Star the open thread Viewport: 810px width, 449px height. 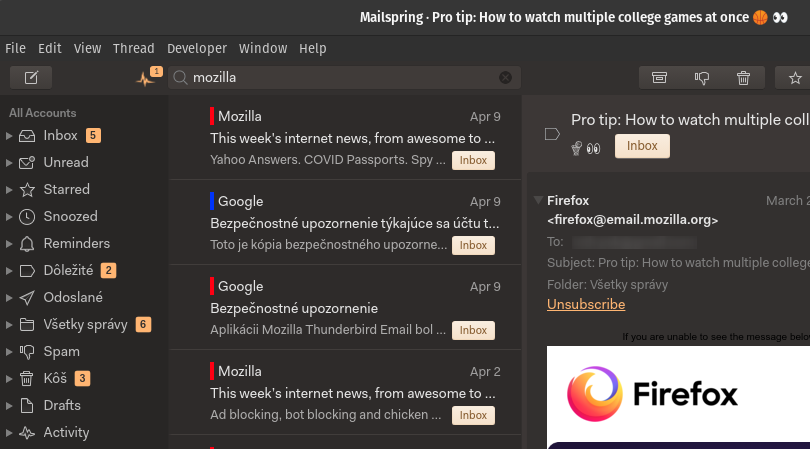[x=795, y=78]
